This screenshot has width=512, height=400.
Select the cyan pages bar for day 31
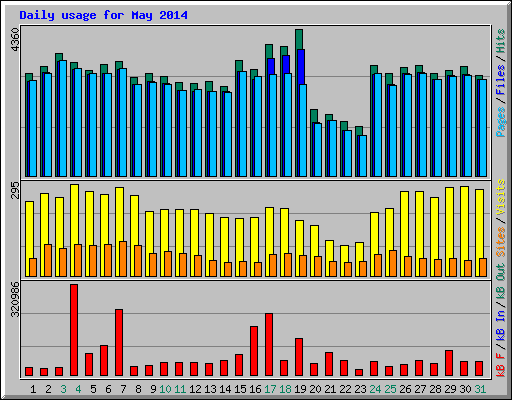point(483,128)
